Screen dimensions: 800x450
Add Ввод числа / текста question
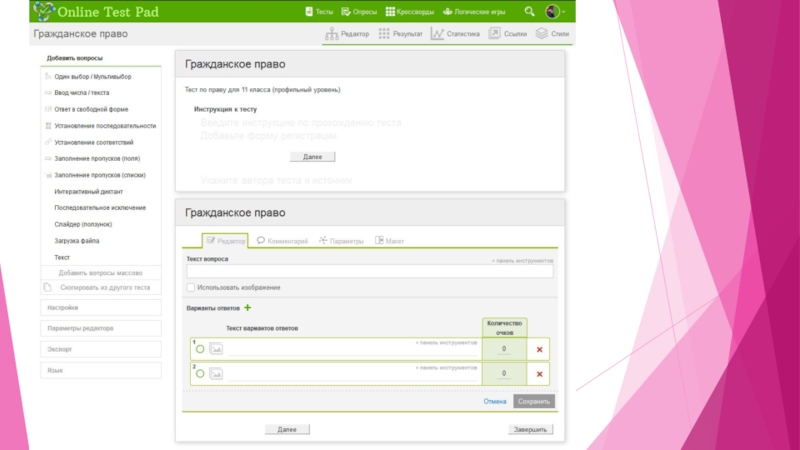click(82, 93)
